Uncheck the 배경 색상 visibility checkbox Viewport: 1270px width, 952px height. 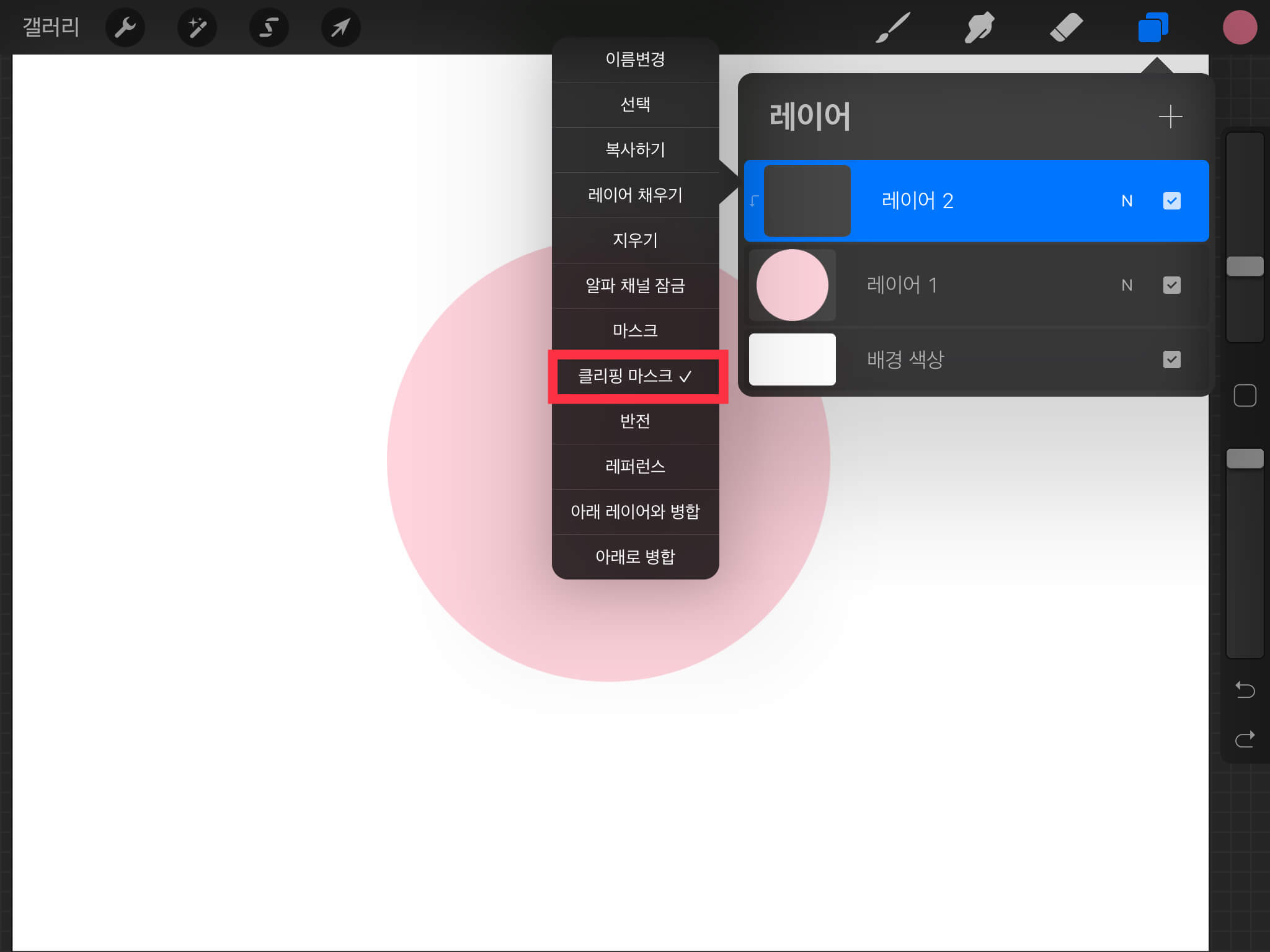pyautogui.click(x=1171, y=359)
